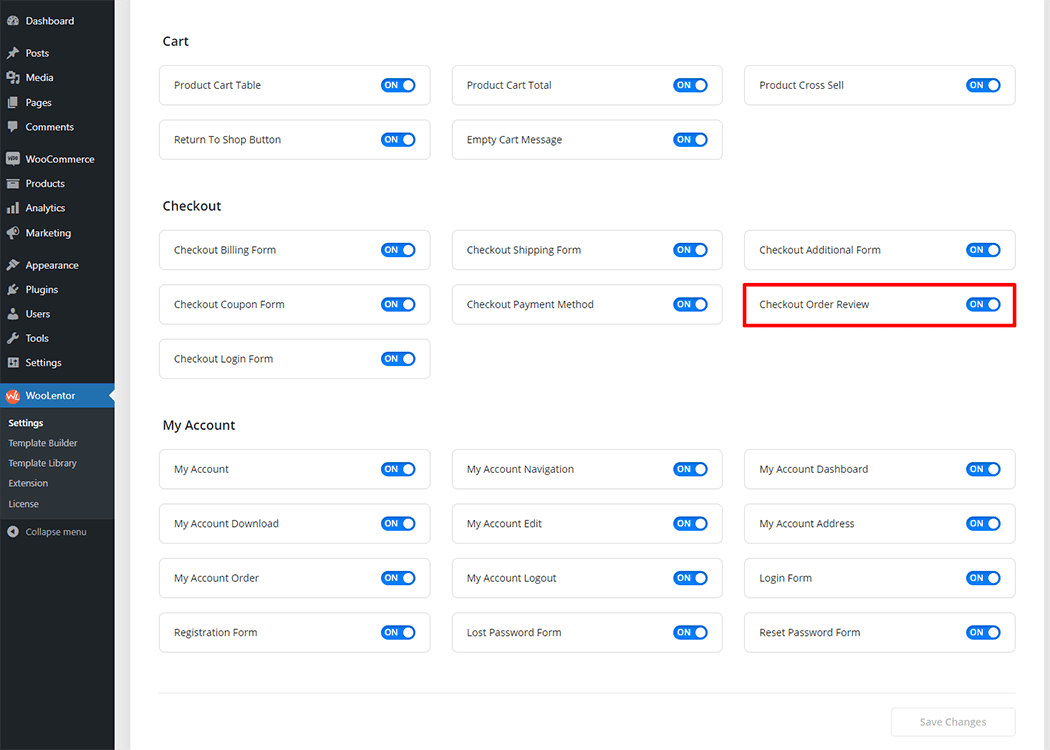This screenshot has width=1050, height=750.
Task: Disable the Product Cart Table switch
Action: (x=397, y=85)
